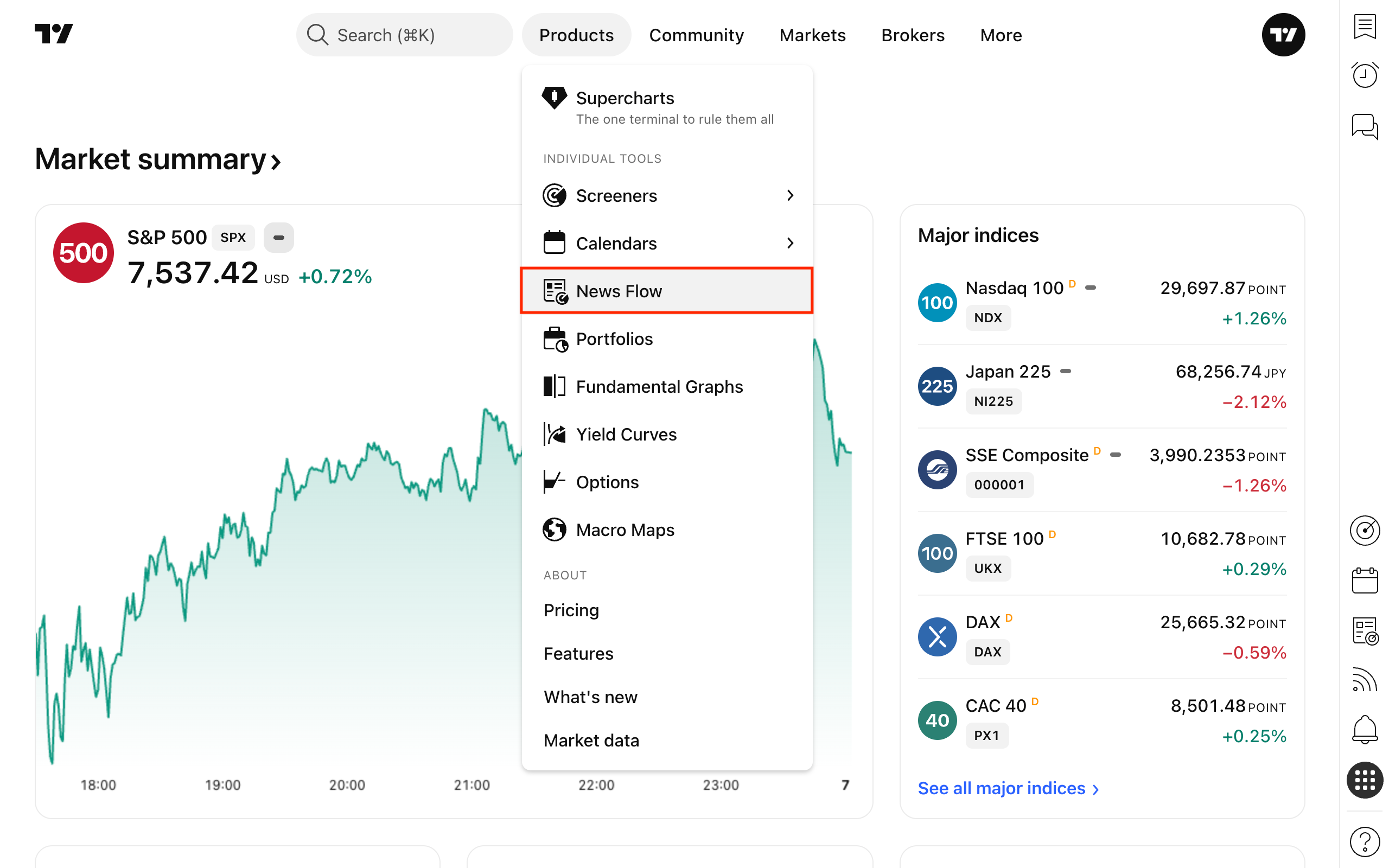The width and height of the screenshot is (1389, 868).
Task: Open the chats icon in the right sidebar
Action: (1365, 126)
